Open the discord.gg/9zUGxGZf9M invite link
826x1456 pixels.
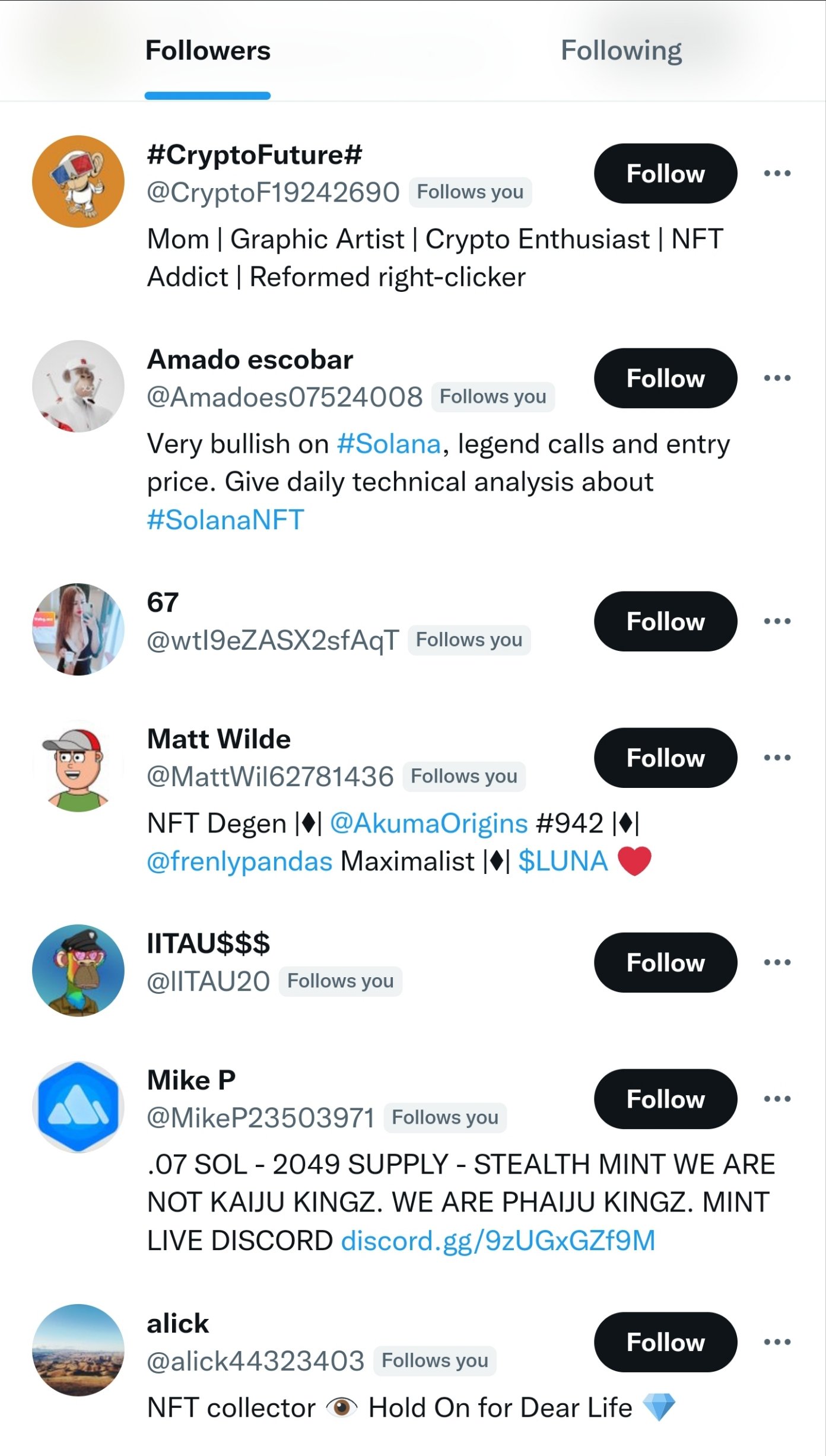tap(498, 1241)
